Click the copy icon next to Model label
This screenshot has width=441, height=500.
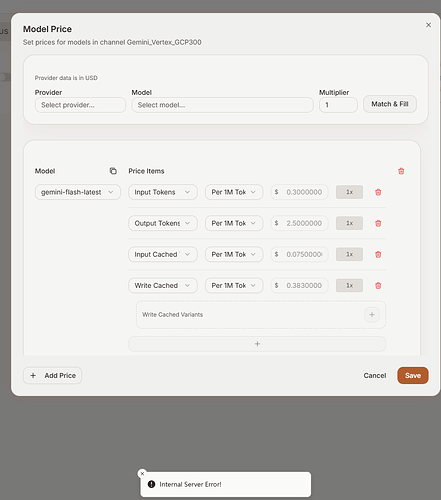coord(113,171)
